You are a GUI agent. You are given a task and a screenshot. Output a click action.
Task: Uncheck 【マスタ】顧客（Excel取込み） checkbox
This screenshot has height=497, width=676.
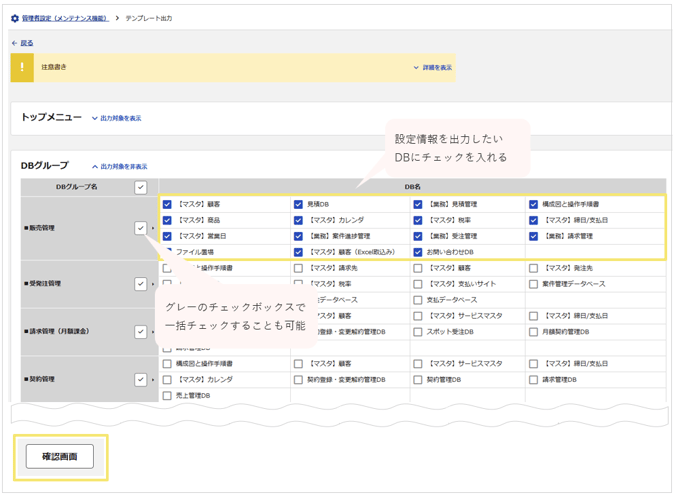click(298, 252)
